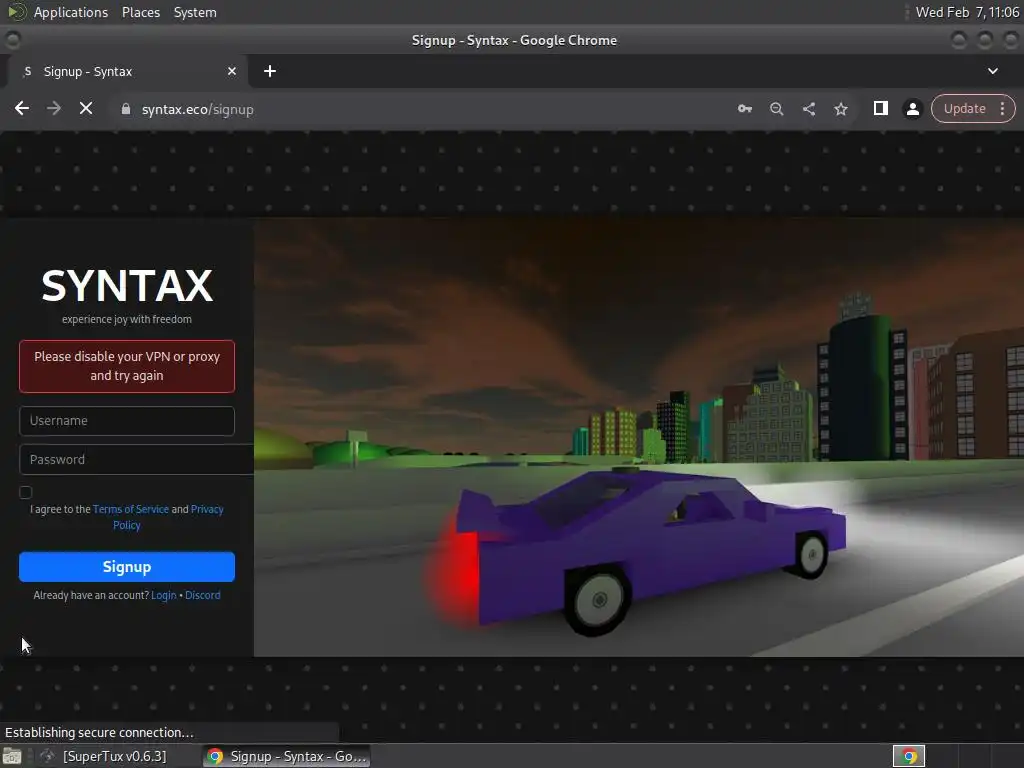Share this page

(x=808, y=108)
